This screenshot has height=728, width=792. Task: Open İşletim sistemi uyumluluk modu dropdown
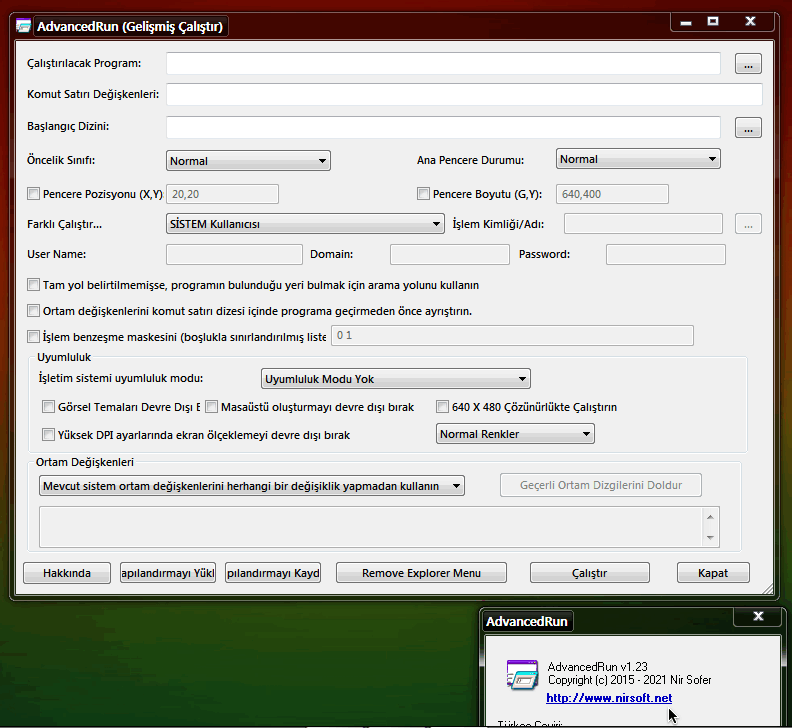(395, 378)
